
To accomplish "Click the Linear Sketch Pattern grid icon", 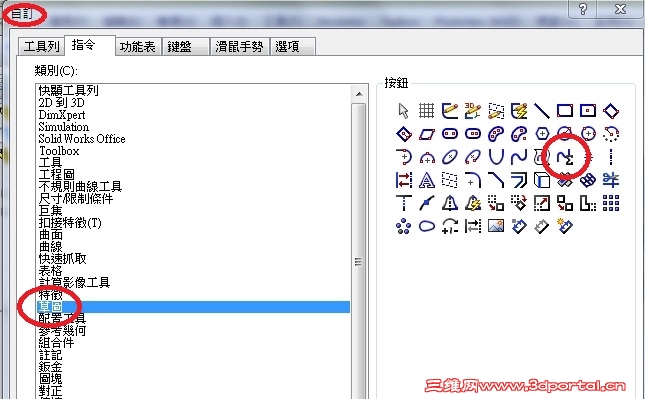I will tap(611, 203).
